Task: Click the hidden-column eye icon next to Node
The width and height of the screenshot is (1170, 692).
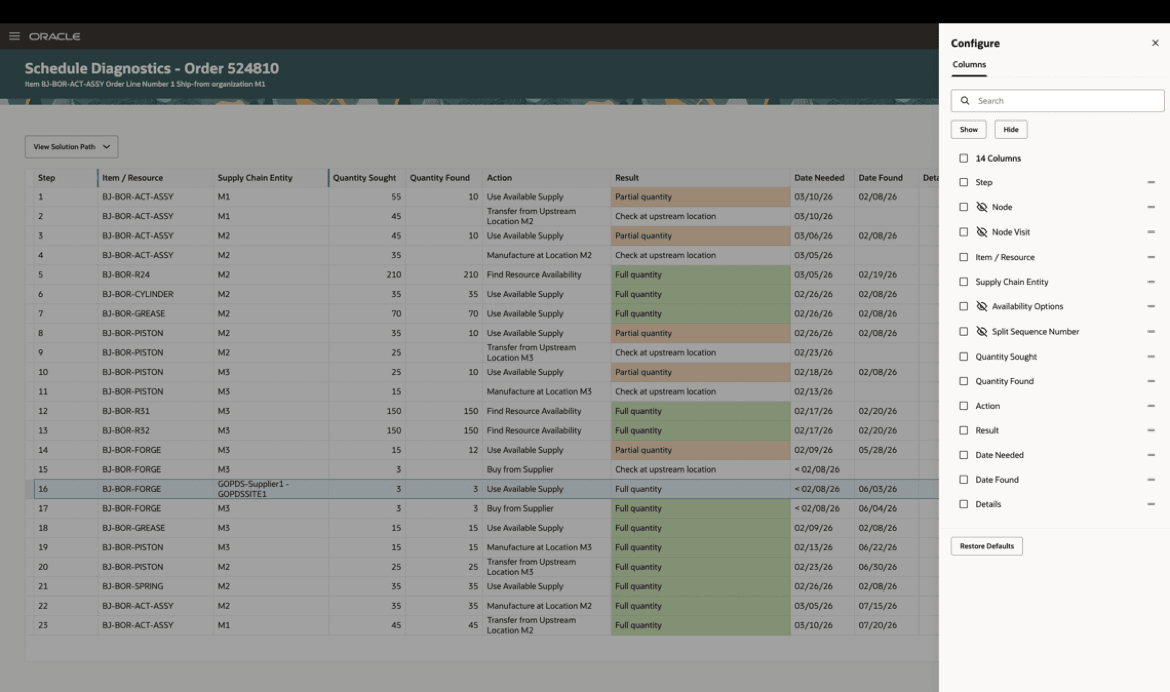Action: pos(980,207)
